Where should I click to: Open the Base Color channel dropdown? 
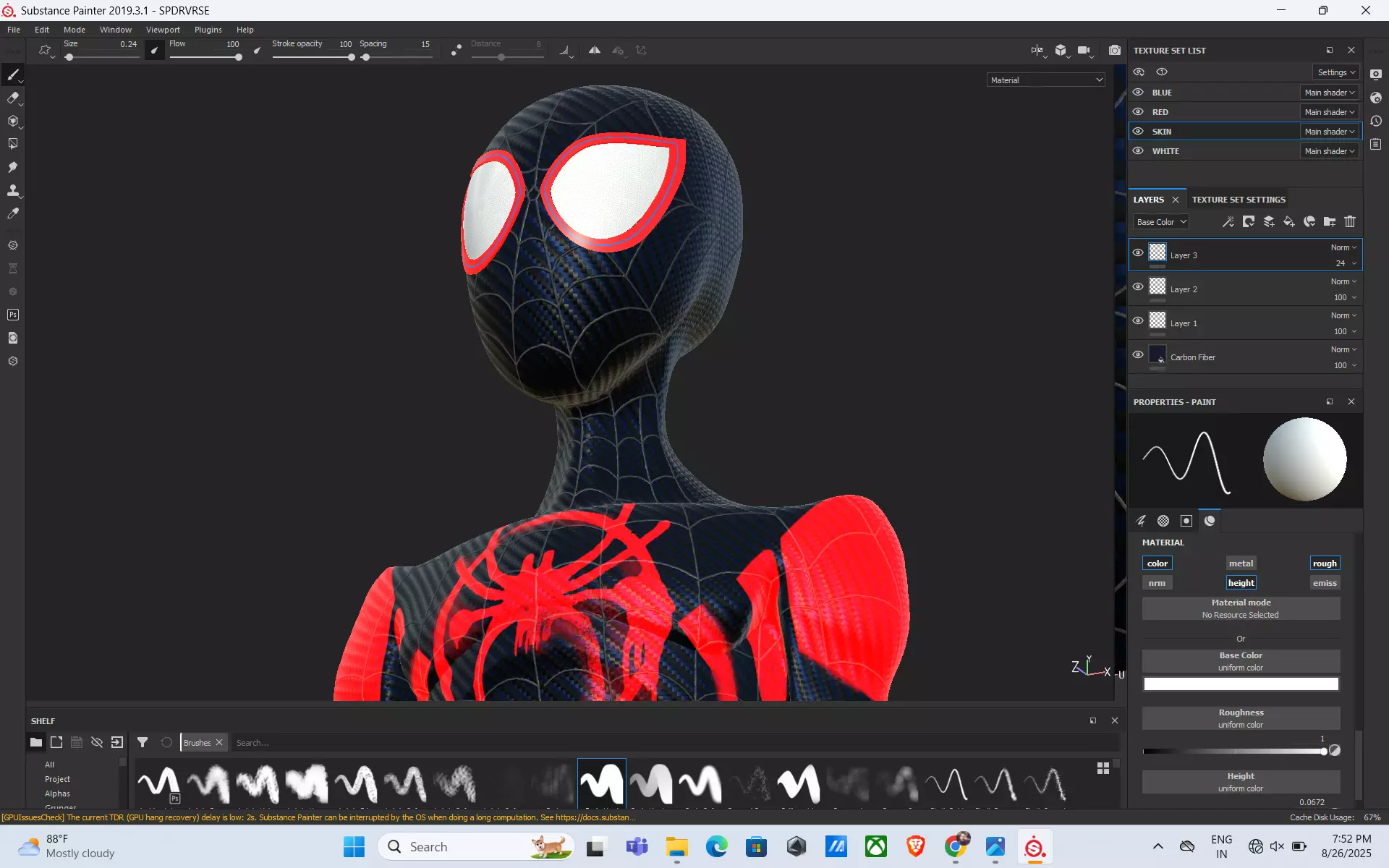tap(1161, 222)
